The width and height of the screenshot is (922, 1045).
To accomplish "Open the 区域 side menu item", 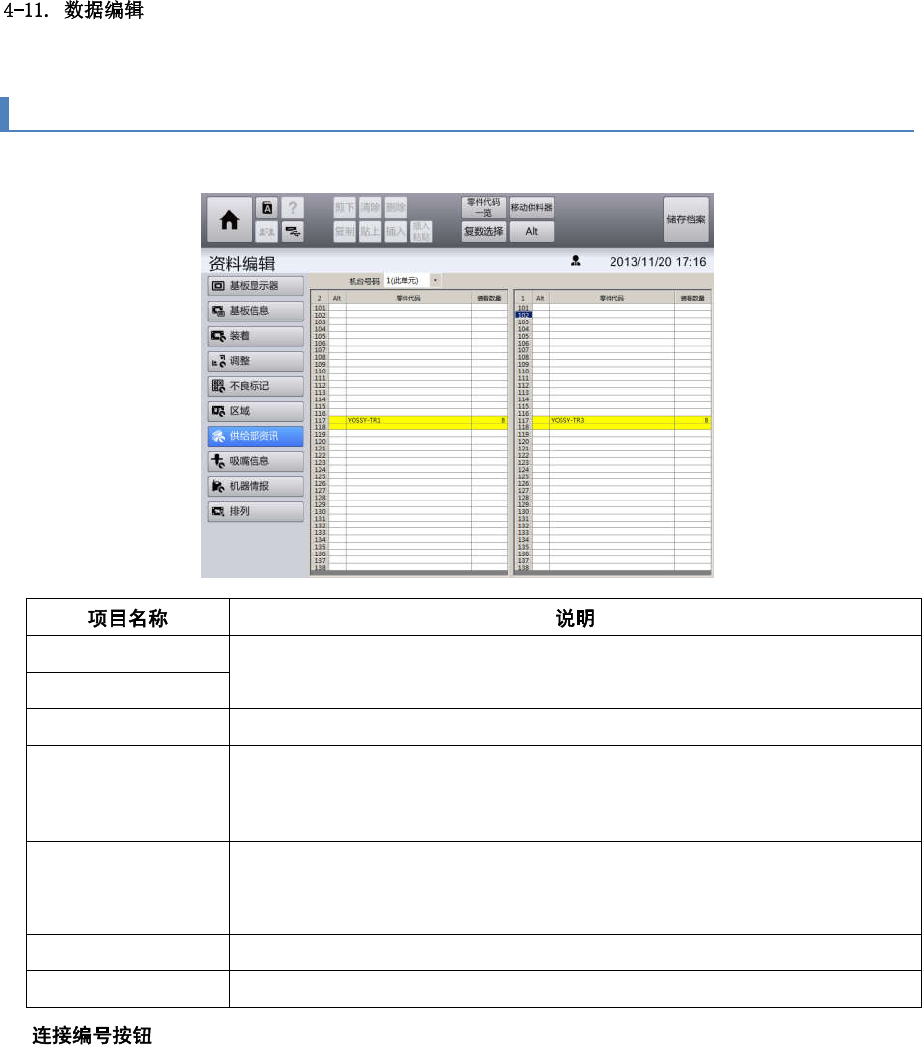I will point(255,411).
